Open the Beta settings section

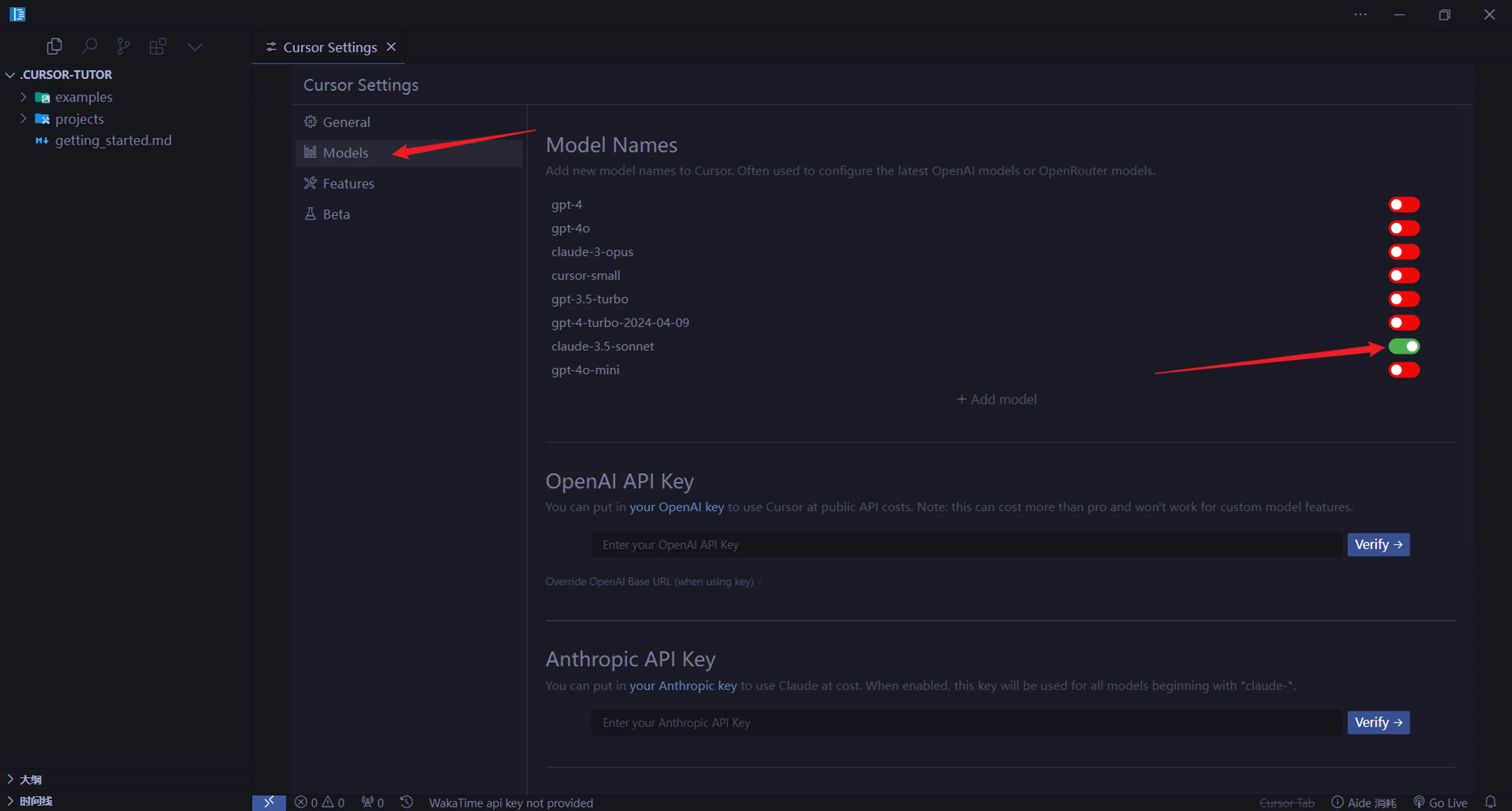[x=336, y=214]
